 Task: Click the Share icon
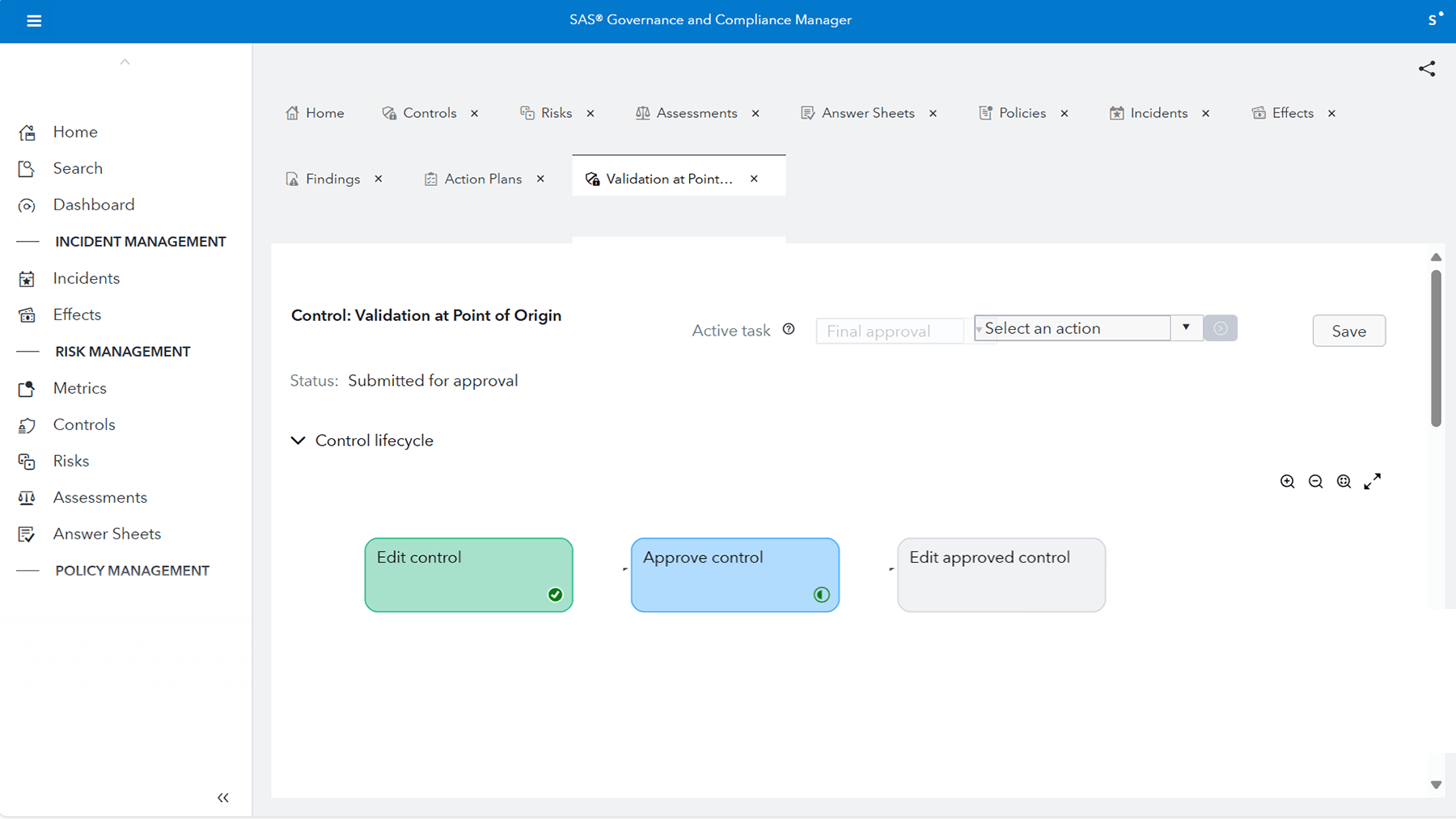coord(1427,69)
